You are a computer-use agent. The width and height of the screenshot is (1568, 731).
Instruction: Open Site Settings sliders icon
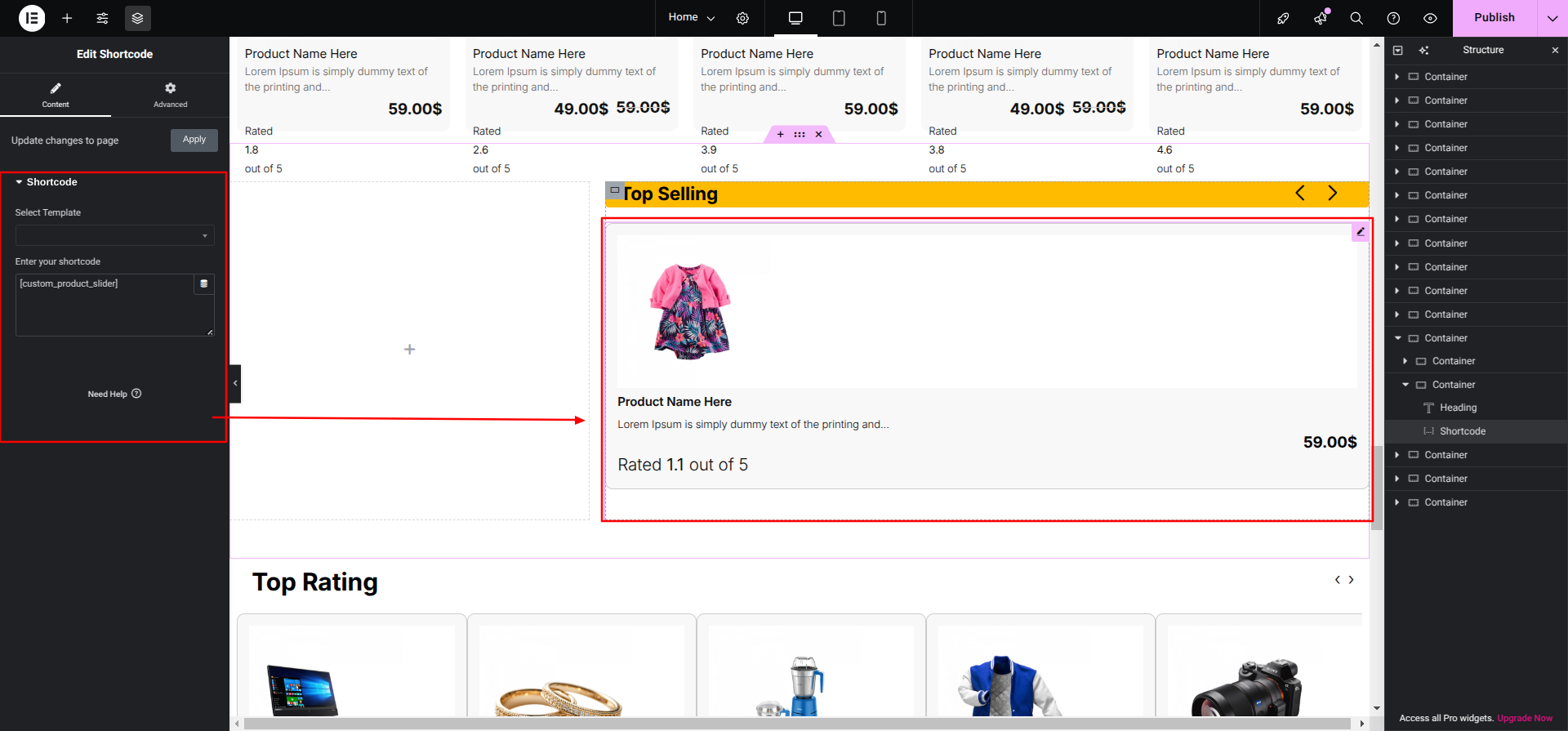pos(102,18)
